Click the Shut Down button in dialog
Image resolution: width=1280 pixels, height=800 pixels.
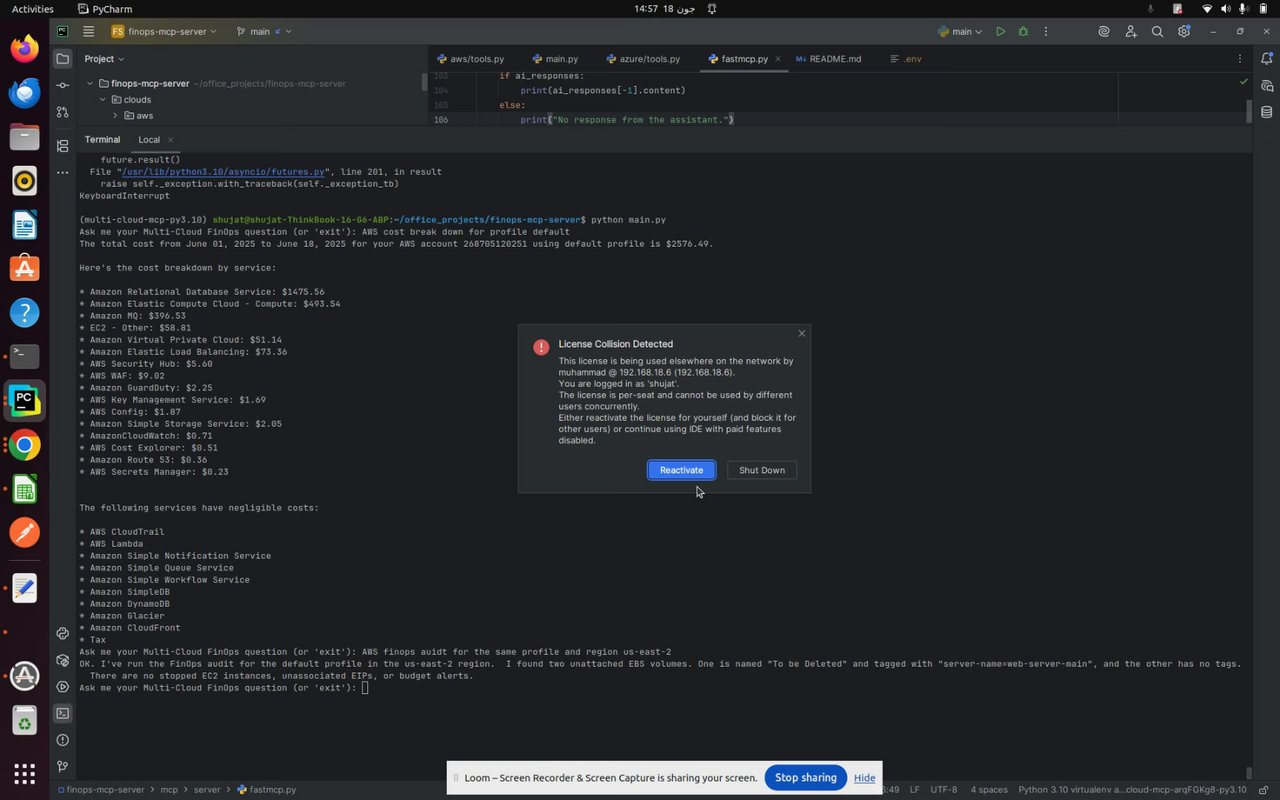(x=762, y=470)
